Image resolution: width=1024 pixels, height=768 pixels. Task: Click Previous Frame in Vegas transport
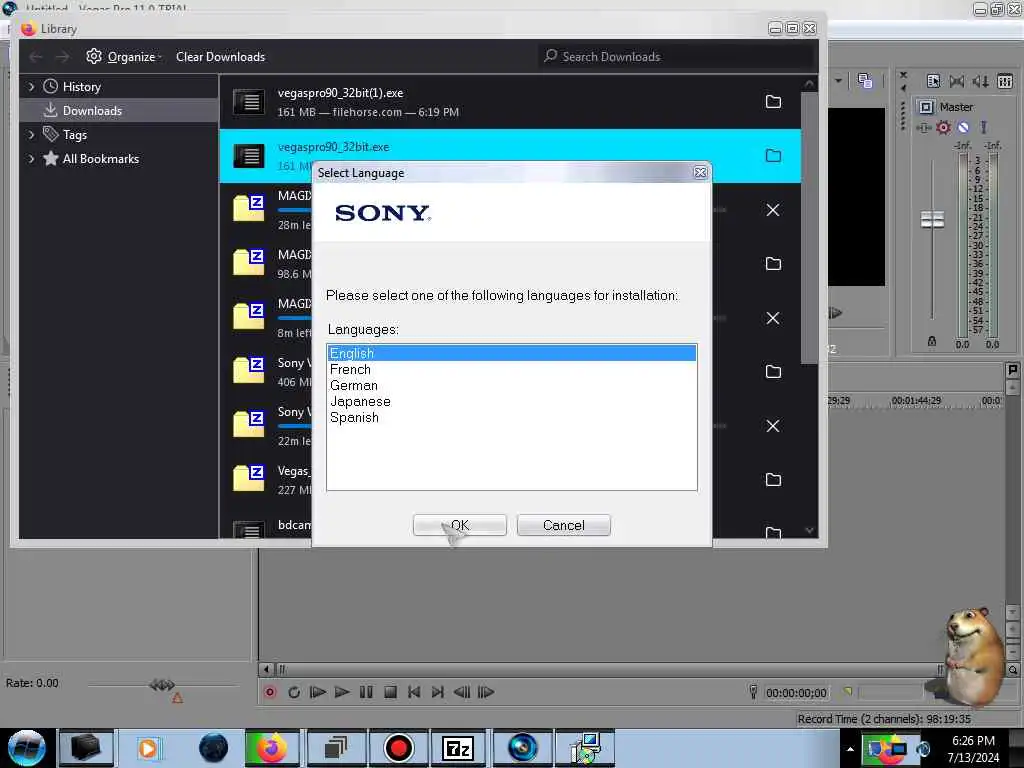(462, 692)
